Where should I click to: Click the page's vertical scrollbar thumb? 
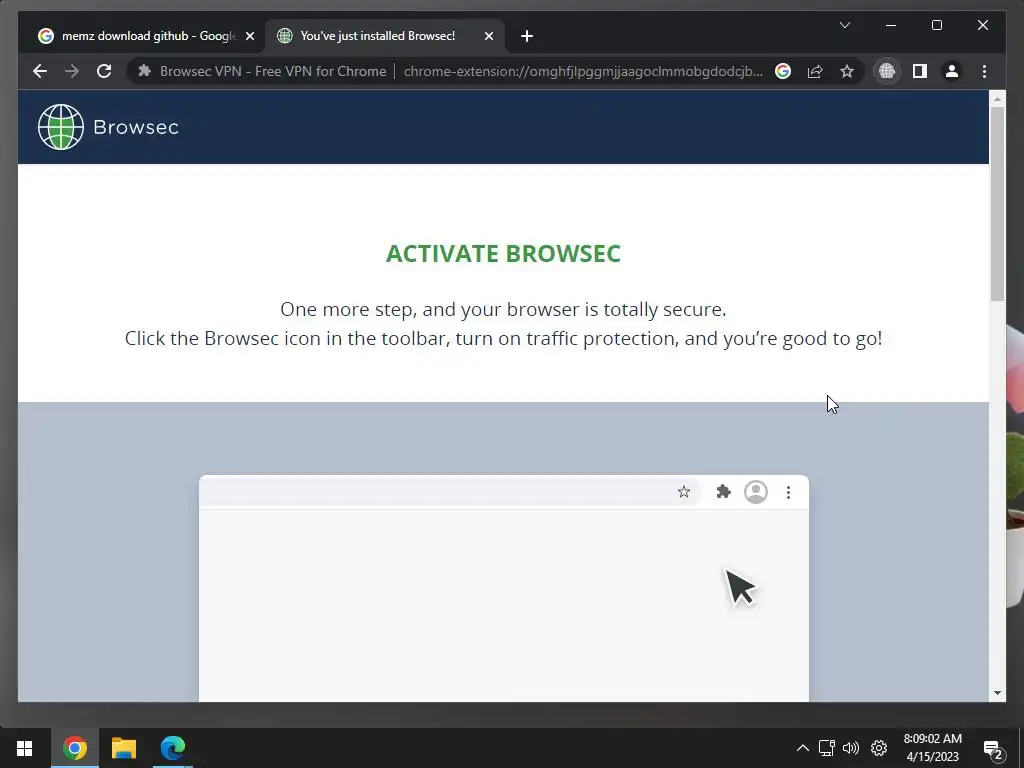(997, 204)
